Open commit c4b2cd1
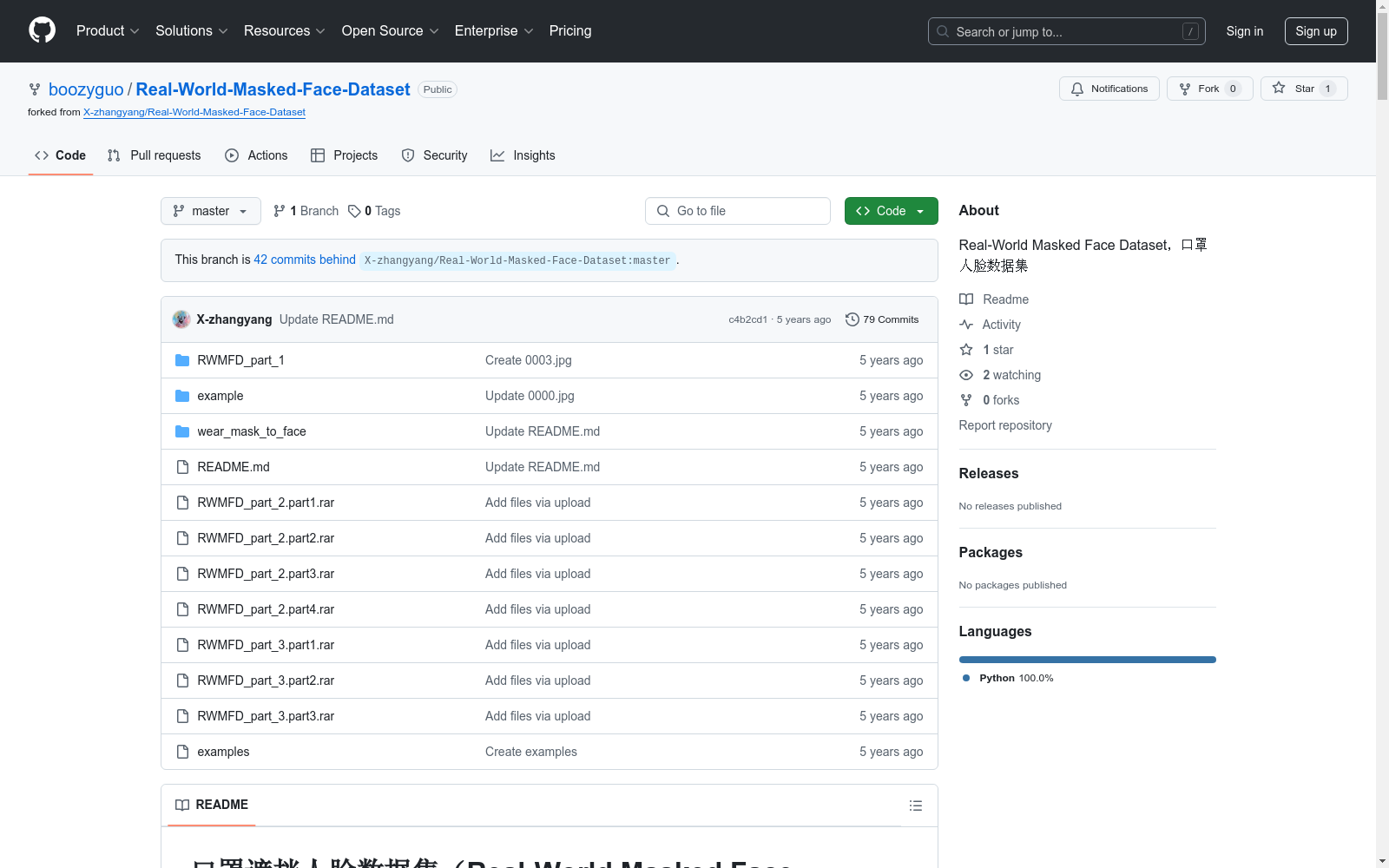Viewport: 1389px width, 868px height. [x=747, y=319]
